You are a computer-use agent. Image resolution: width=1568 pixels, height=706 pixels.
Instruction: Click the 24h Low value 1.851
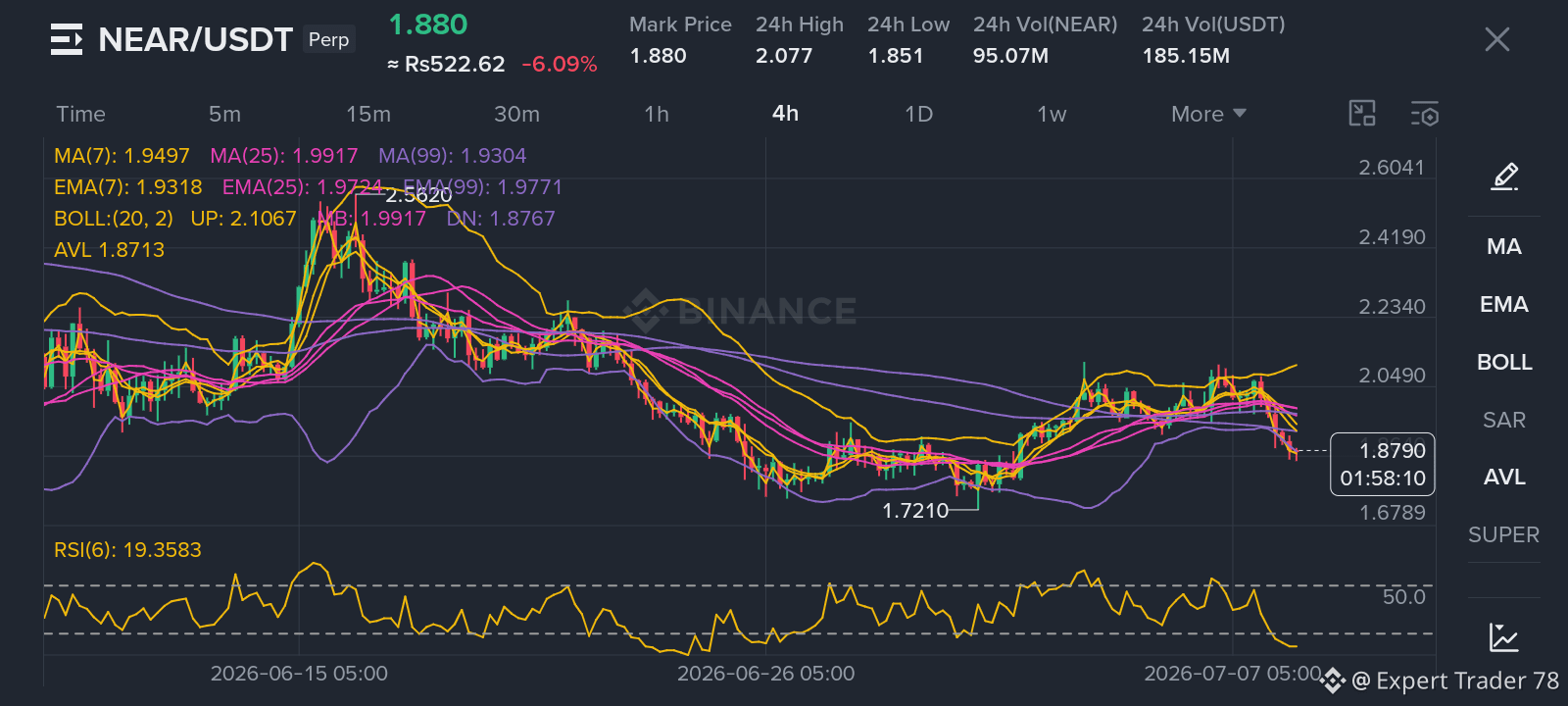tap(896, 56)
